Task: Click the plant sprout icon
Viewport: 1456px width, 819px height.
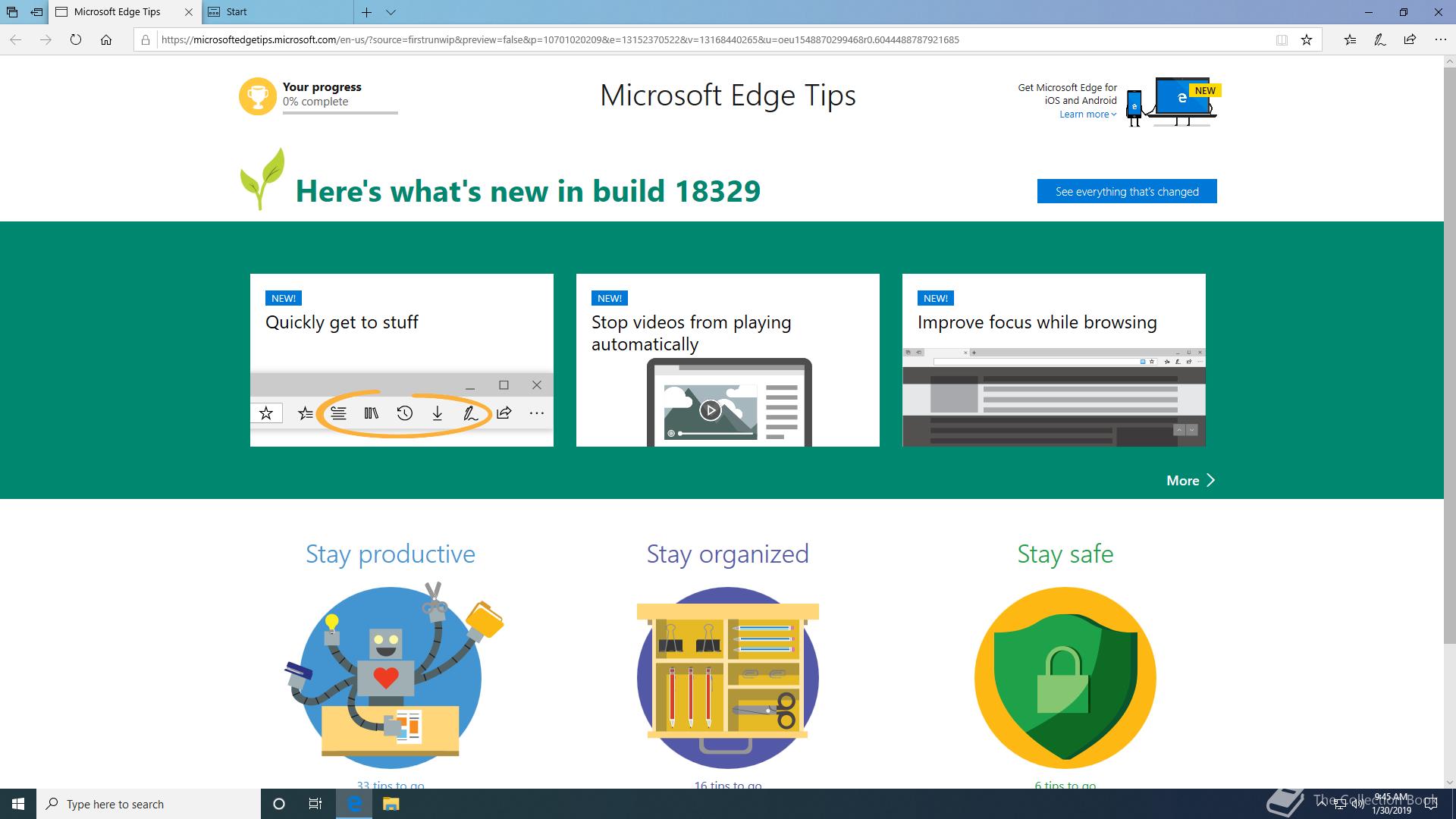Action: click(262, 179)
